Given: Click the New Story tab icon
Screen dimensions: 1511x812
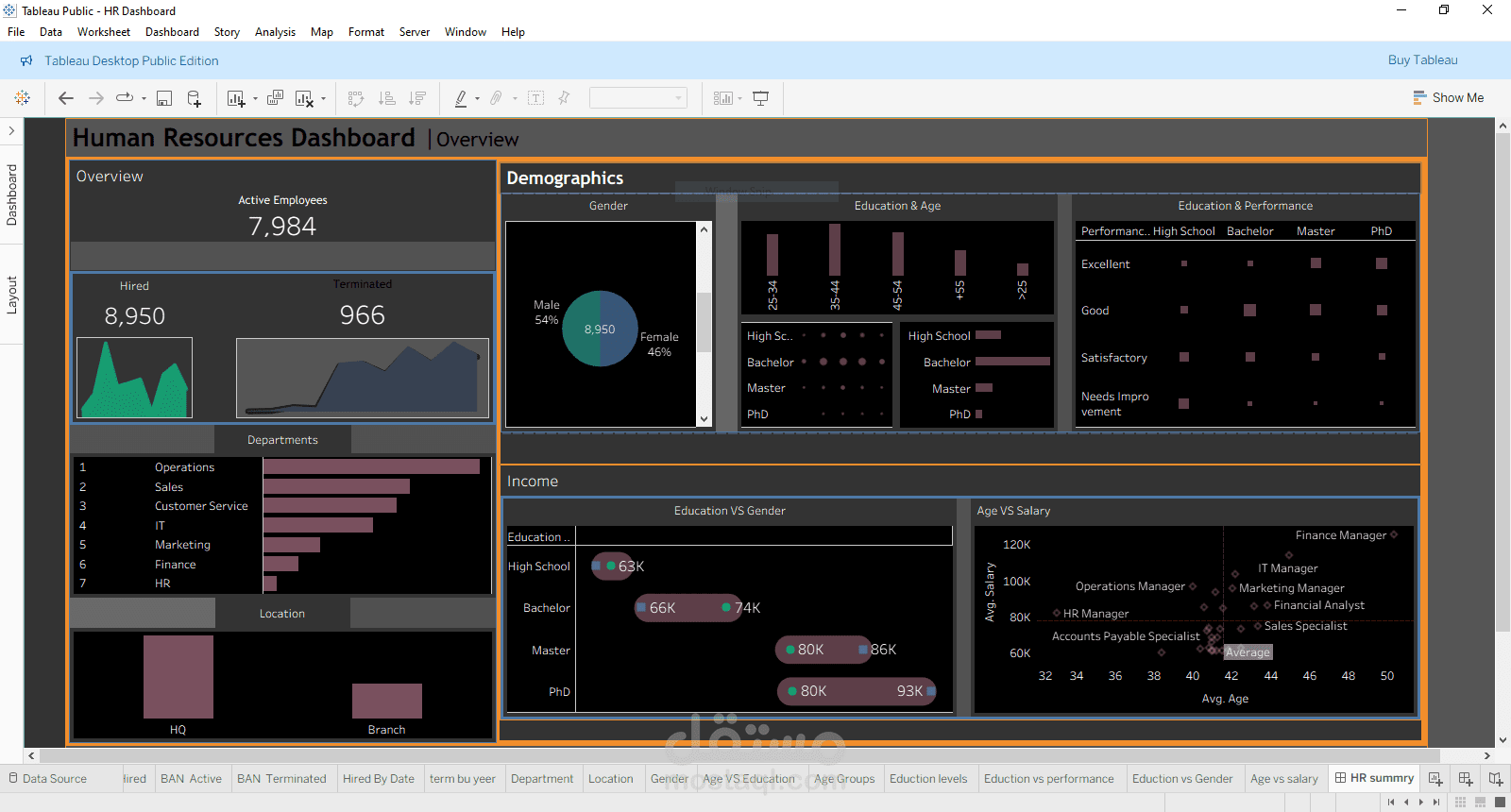Looking at the screenshot, I should coord(1496,779).
